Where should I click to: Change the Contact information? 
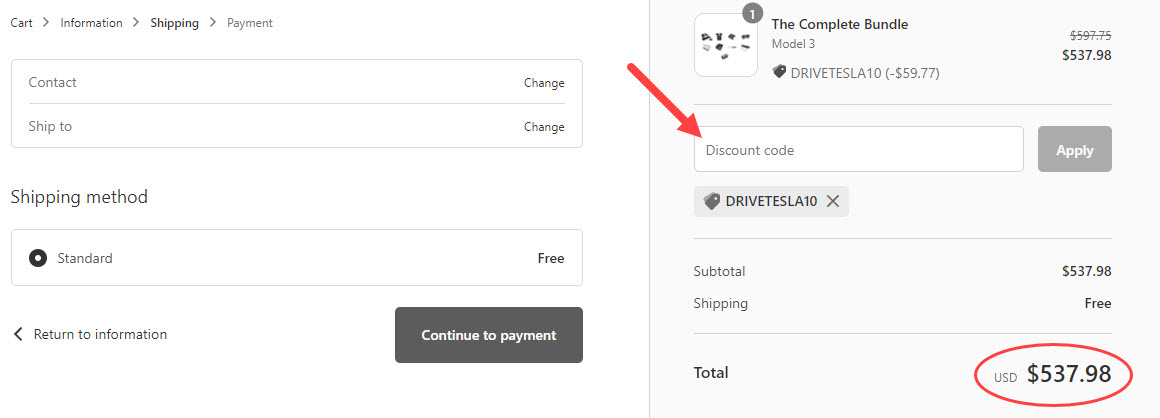544,83
